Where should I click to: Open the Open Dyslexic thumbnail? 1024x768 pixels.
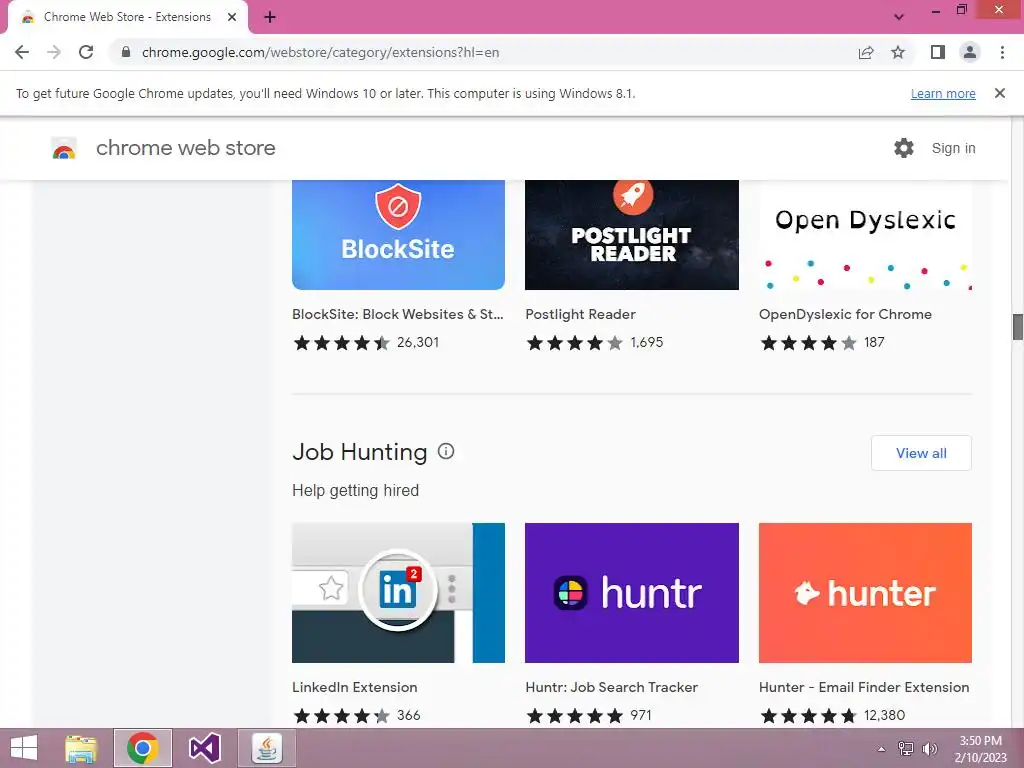click(x=865, y=235)
